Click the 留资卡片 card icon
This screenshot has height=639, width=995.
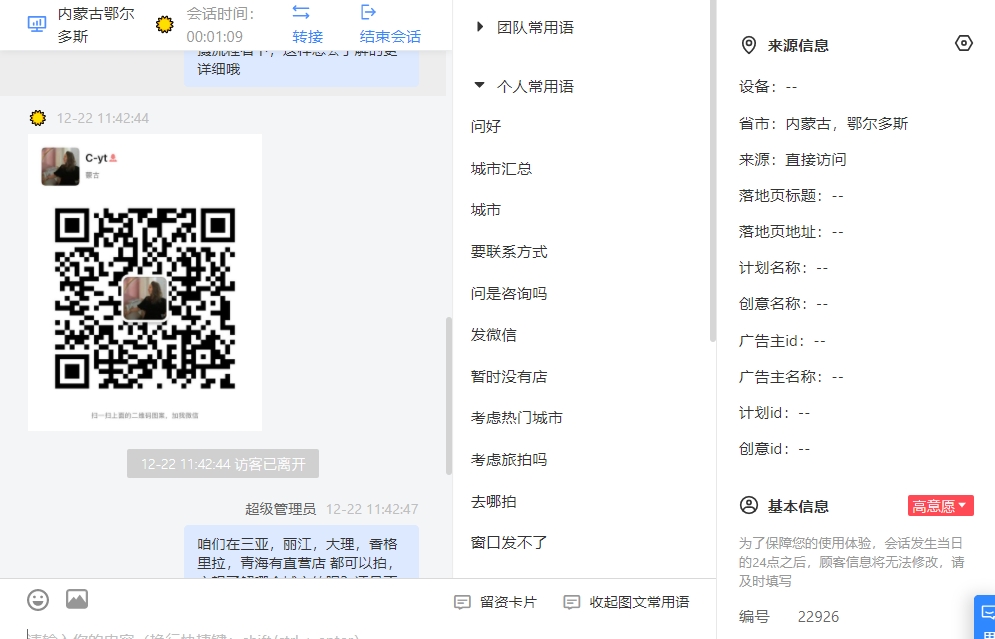click(x=463, y=602)
